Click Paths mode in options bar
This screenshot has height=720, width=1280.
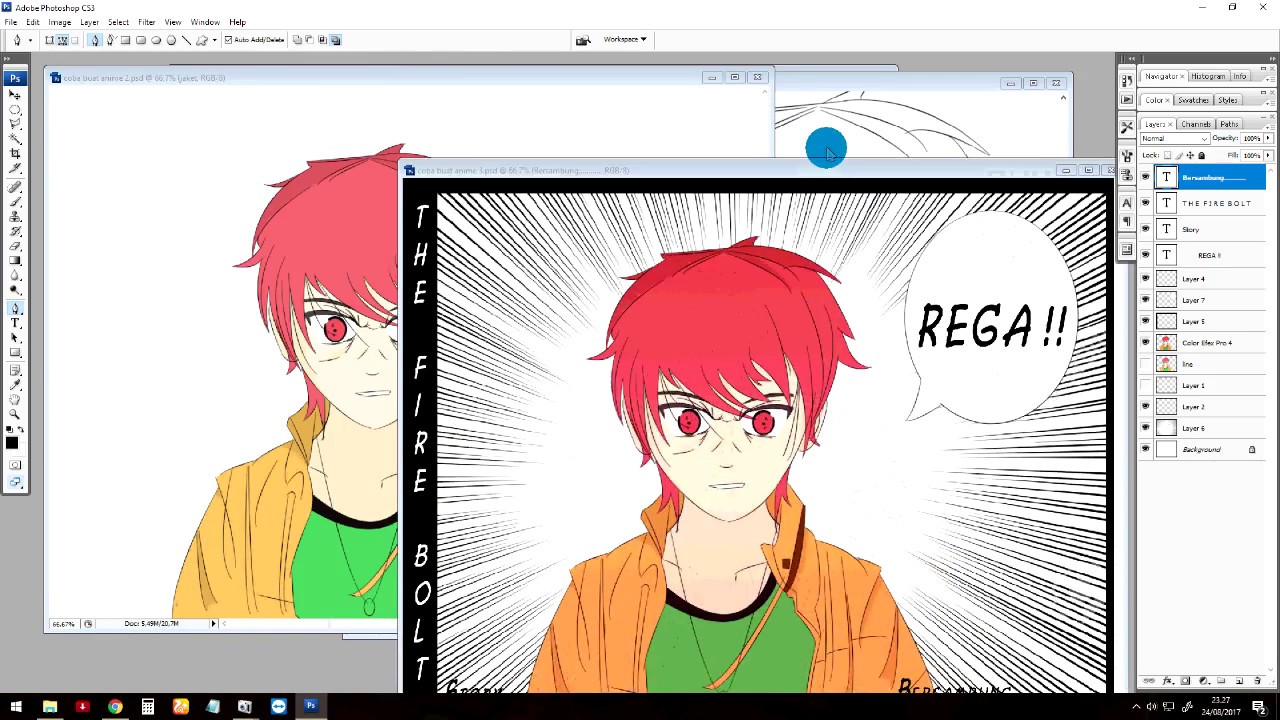pos(63,40)
